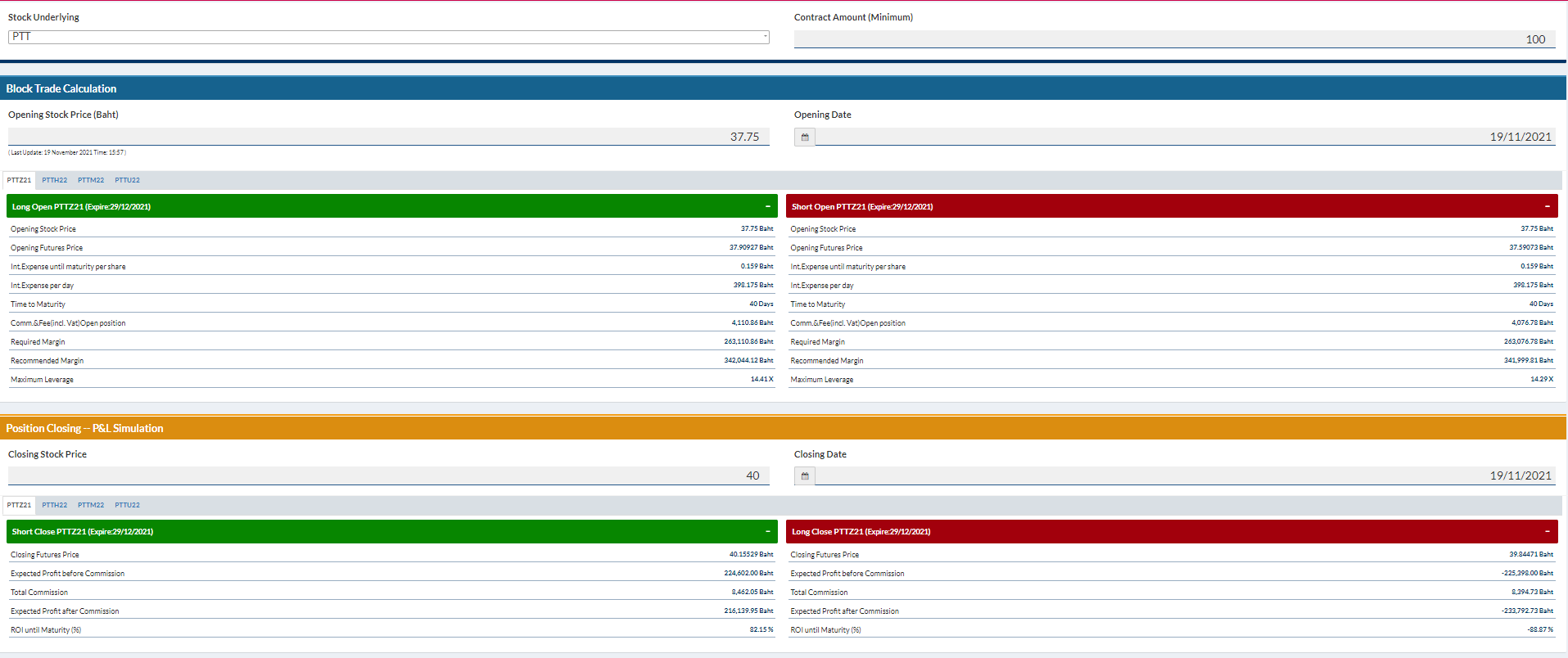Switch to PTTH22 tab in Block Trade Calculation

tap(55, 180)
